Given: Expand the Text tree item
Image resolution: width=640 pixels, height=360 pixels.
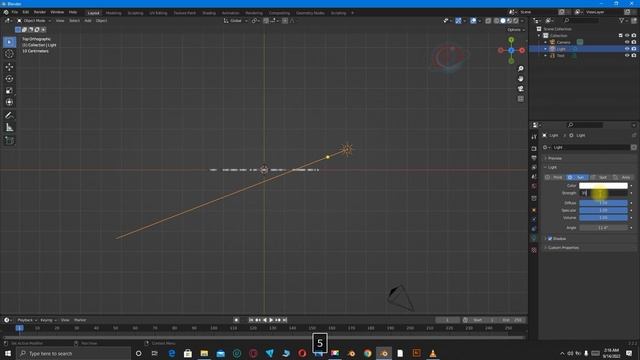Looking at the screenshot, I should 545,56.
